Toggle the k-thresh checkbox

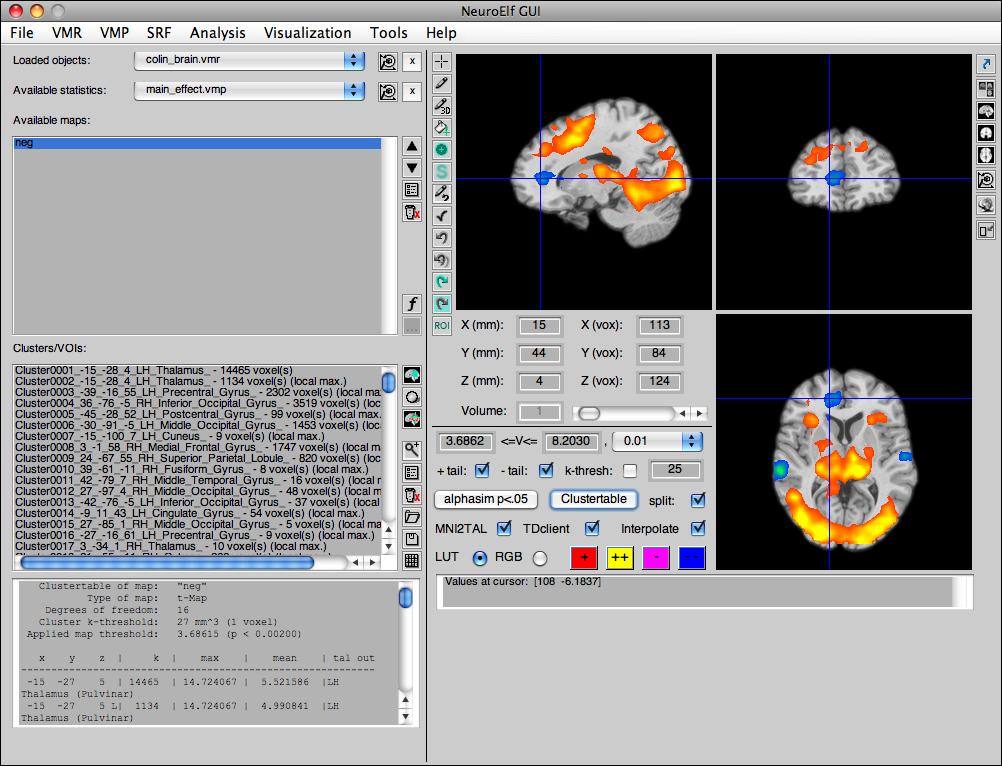click(630, 471)
